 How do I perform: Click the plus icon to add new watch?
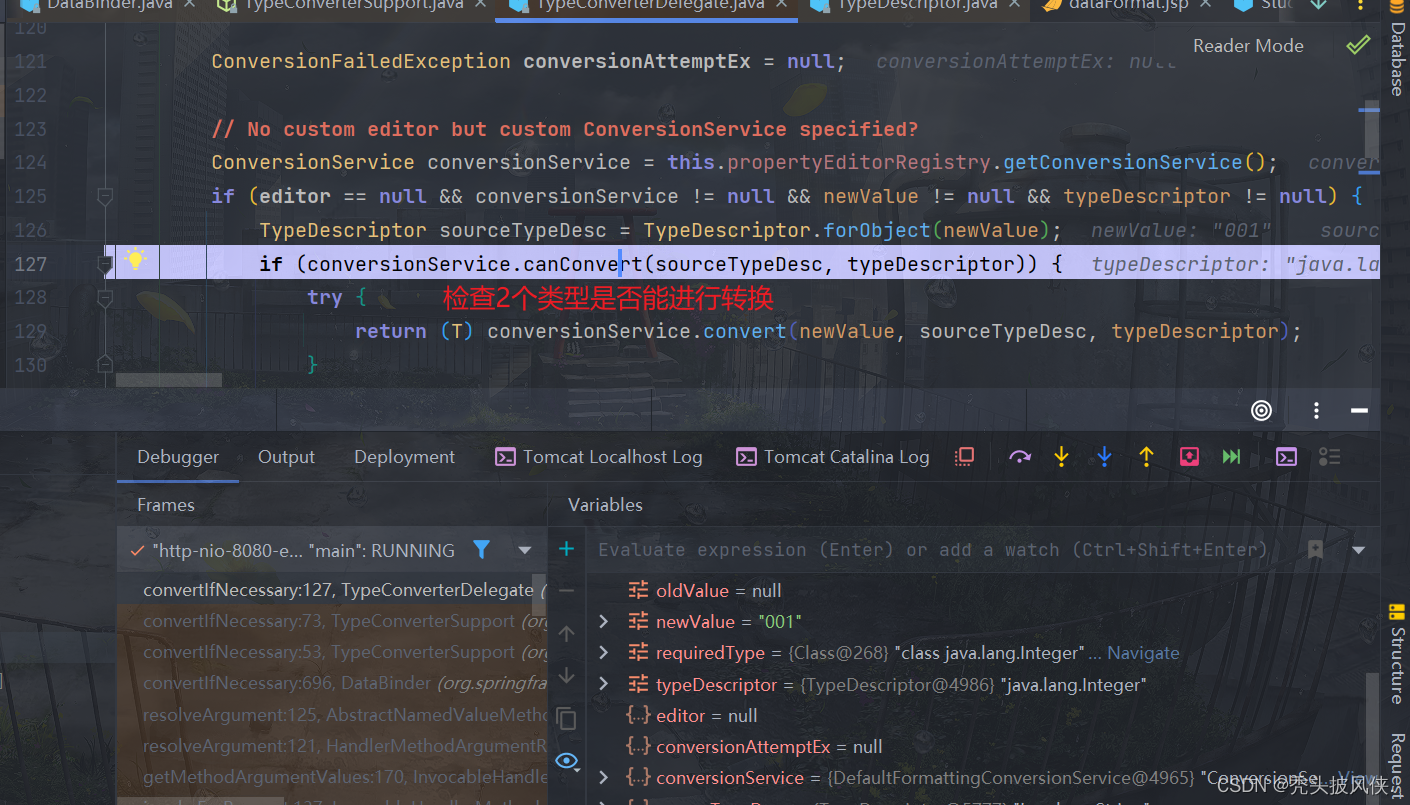click(566, 549)
